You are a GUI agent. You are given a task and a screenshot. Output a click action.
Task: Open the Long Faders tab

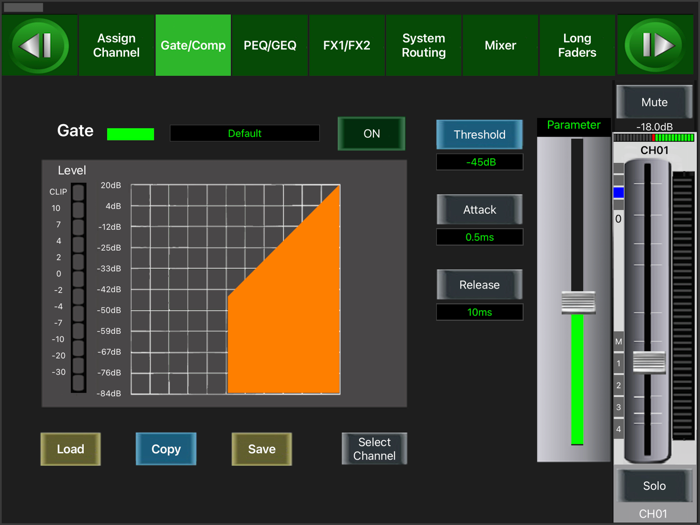coord(577,45)
